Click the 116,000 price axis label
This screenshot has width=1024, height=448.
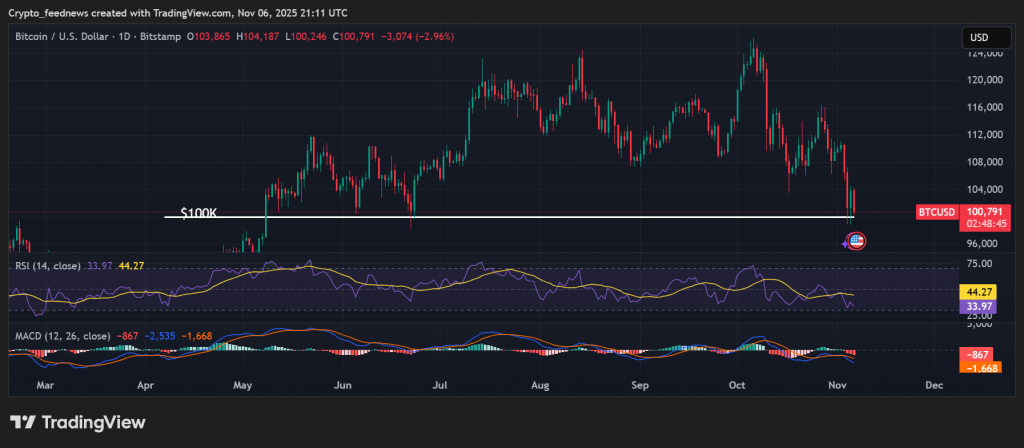(x=986, y=107)
